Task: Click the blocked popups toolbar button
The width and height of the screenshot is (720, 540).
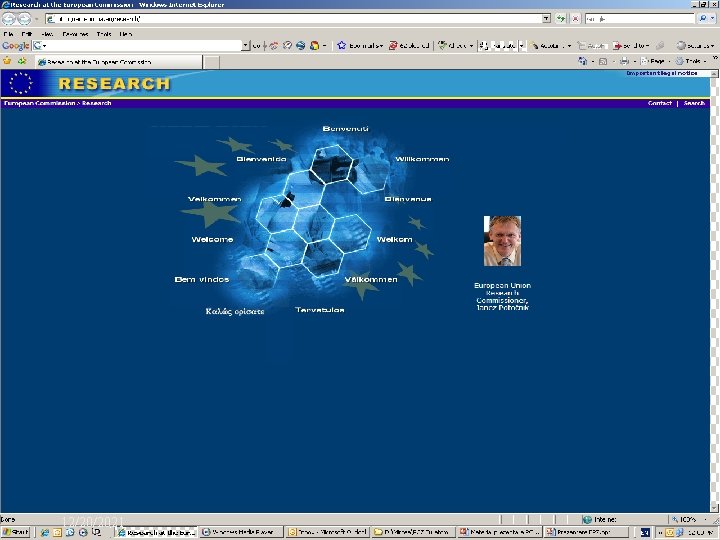Action: pos(409,45)
